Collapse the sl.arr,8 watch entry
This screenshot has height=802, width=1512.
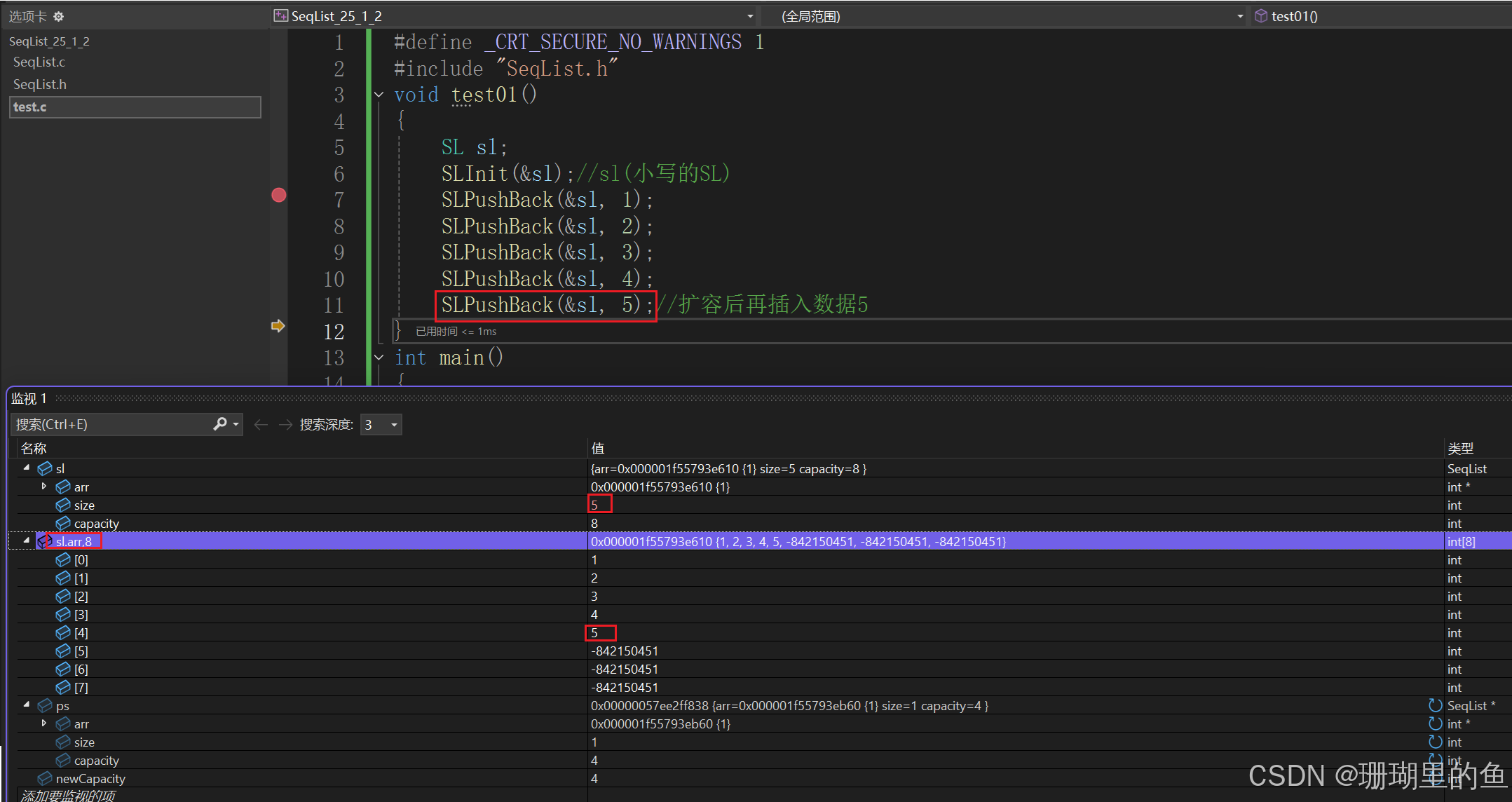click(27, 541)
